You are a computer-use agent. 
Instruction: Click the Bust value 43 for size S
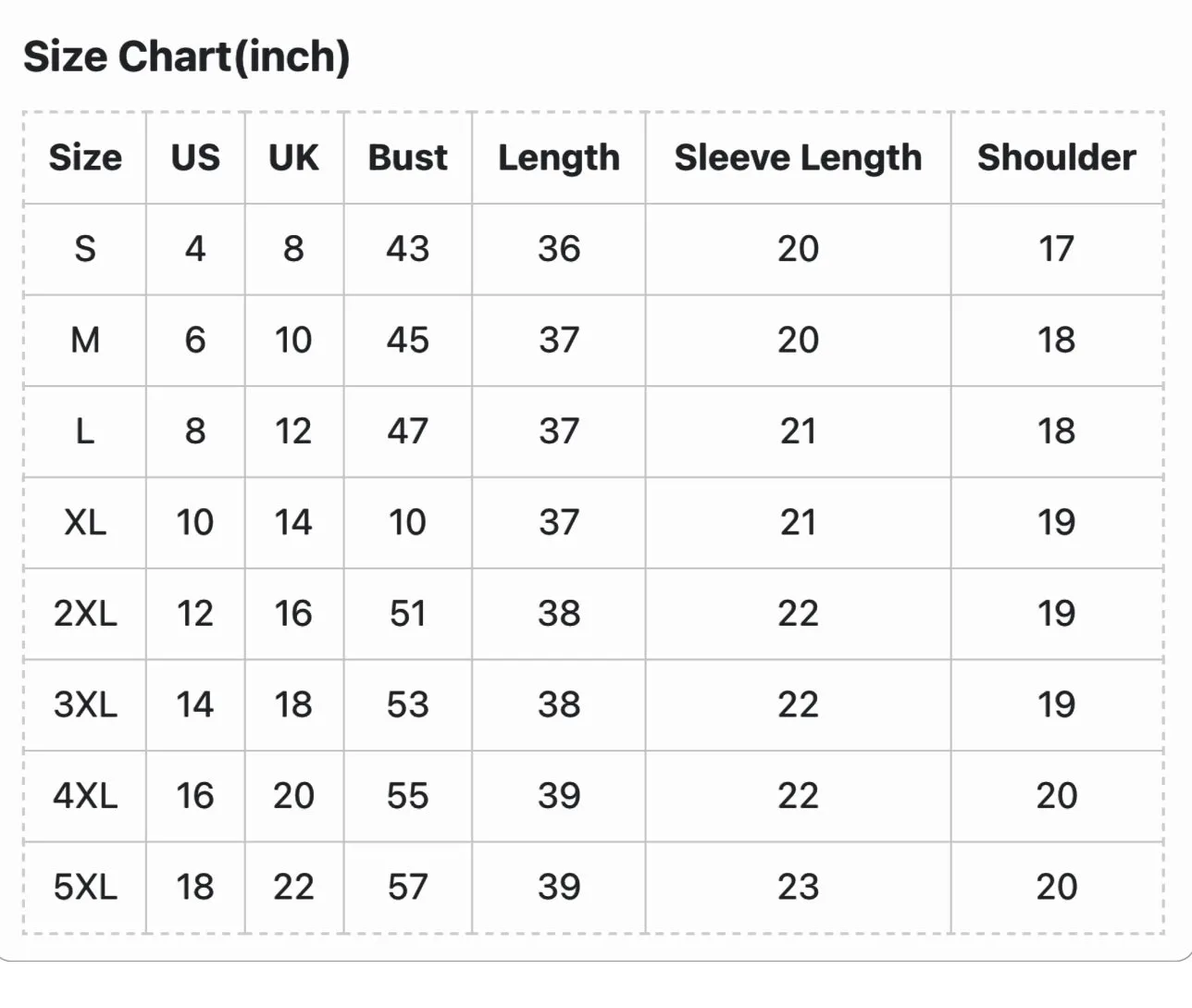407,248
